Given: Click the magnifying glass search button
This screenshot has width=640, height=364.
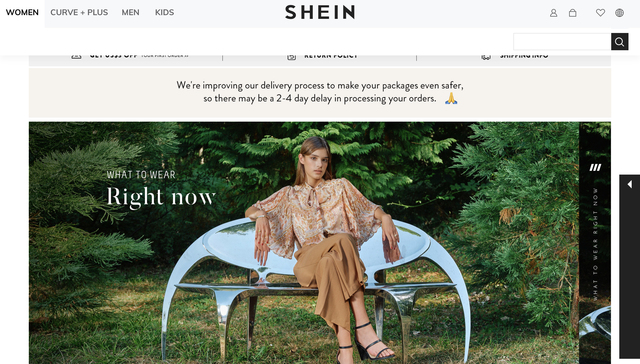Looking at the screenshot, I should 619,42.
